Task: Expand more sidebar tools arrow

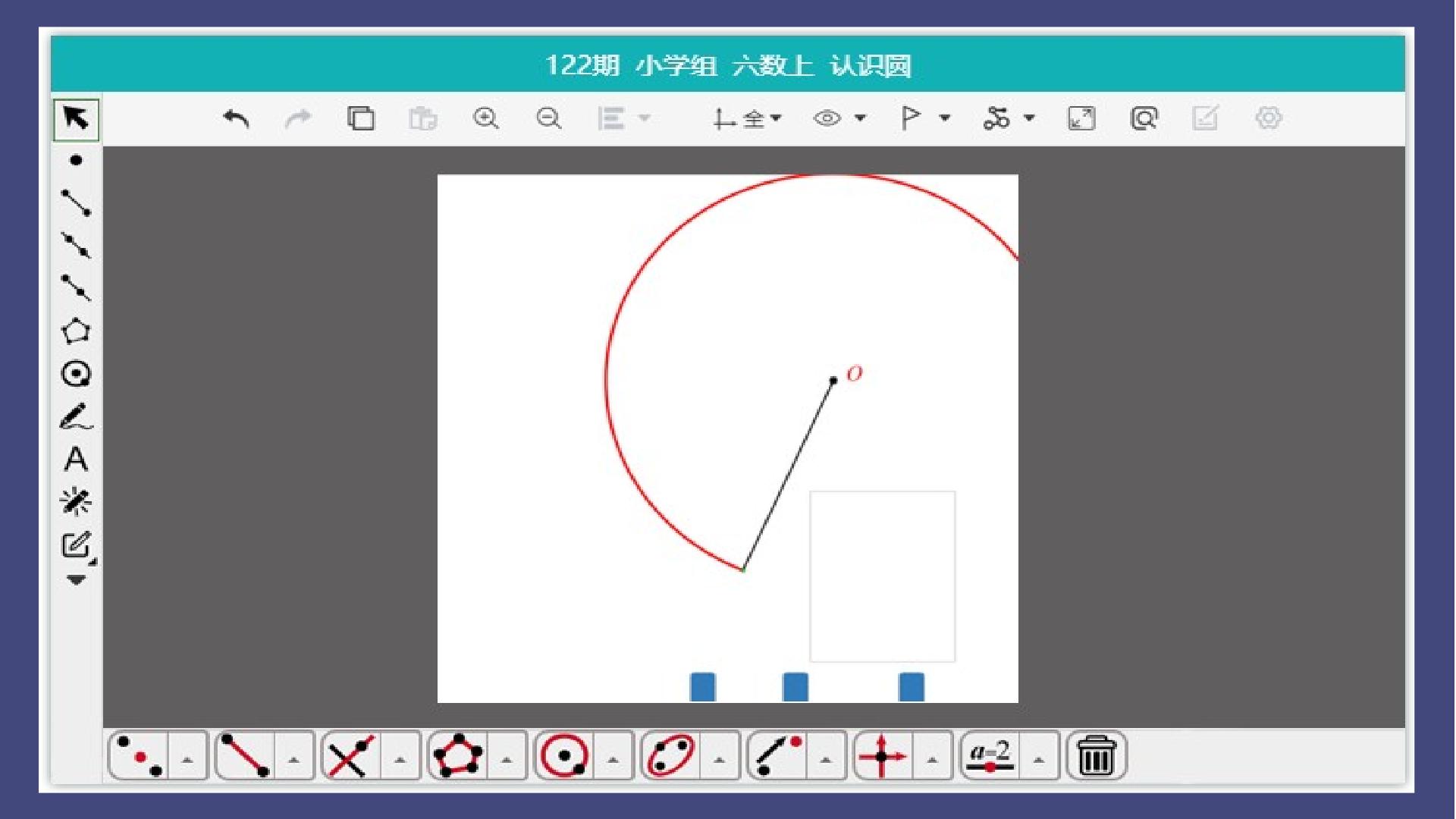Action: click(x=76, y=580)
